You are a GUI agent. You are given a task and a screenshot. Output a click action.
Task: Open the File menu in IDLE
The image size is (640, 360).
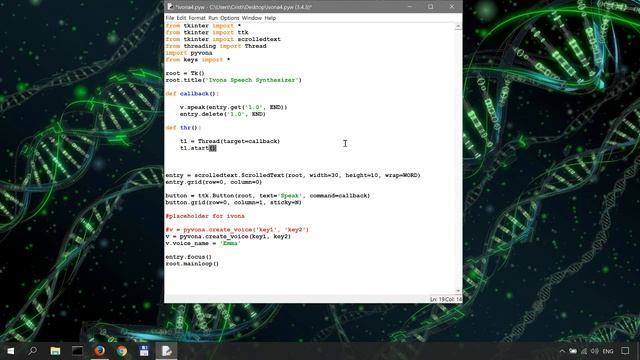170,18
